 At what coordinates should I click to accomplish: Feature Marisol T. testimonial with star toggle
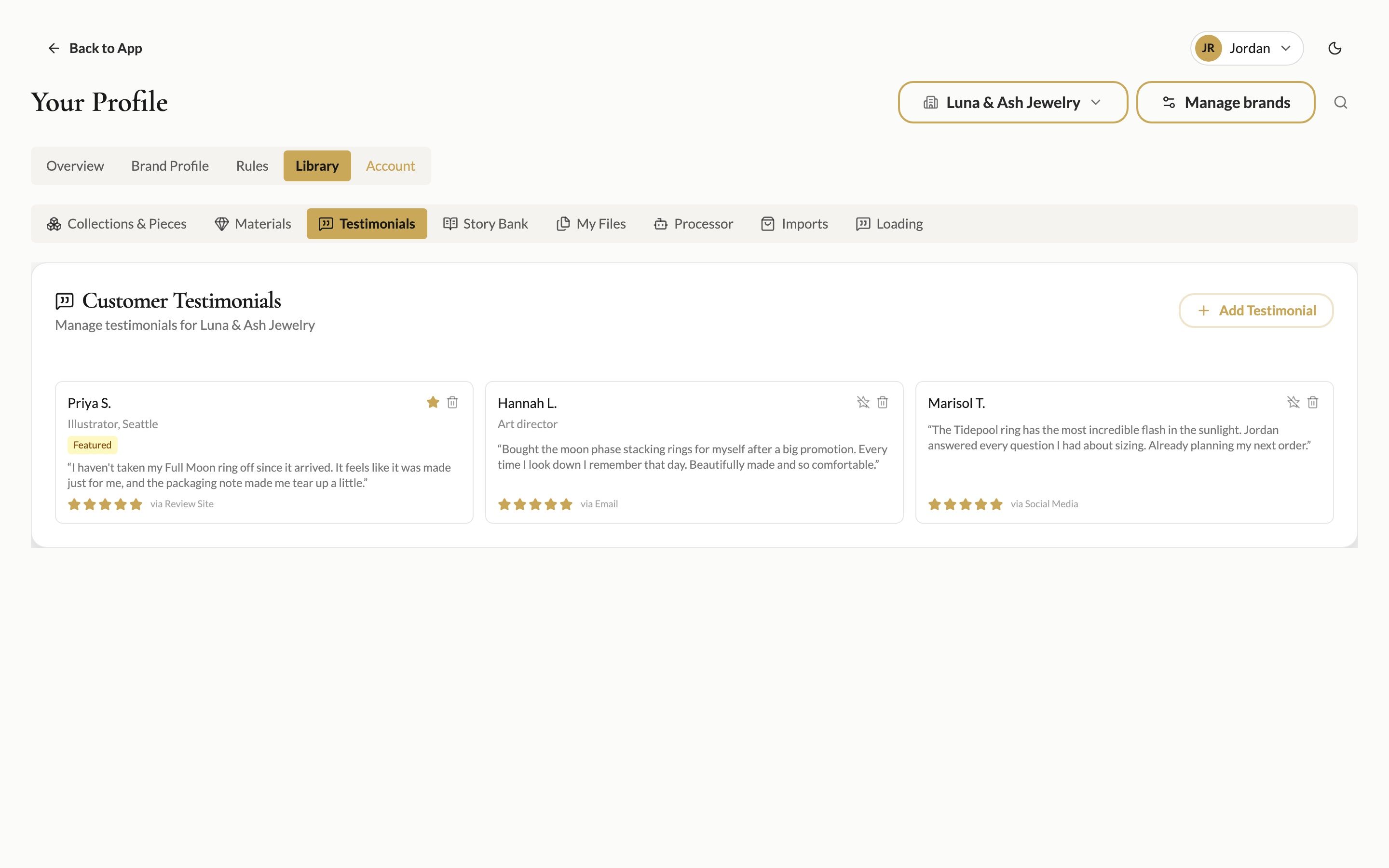(x=1293, y=403)
